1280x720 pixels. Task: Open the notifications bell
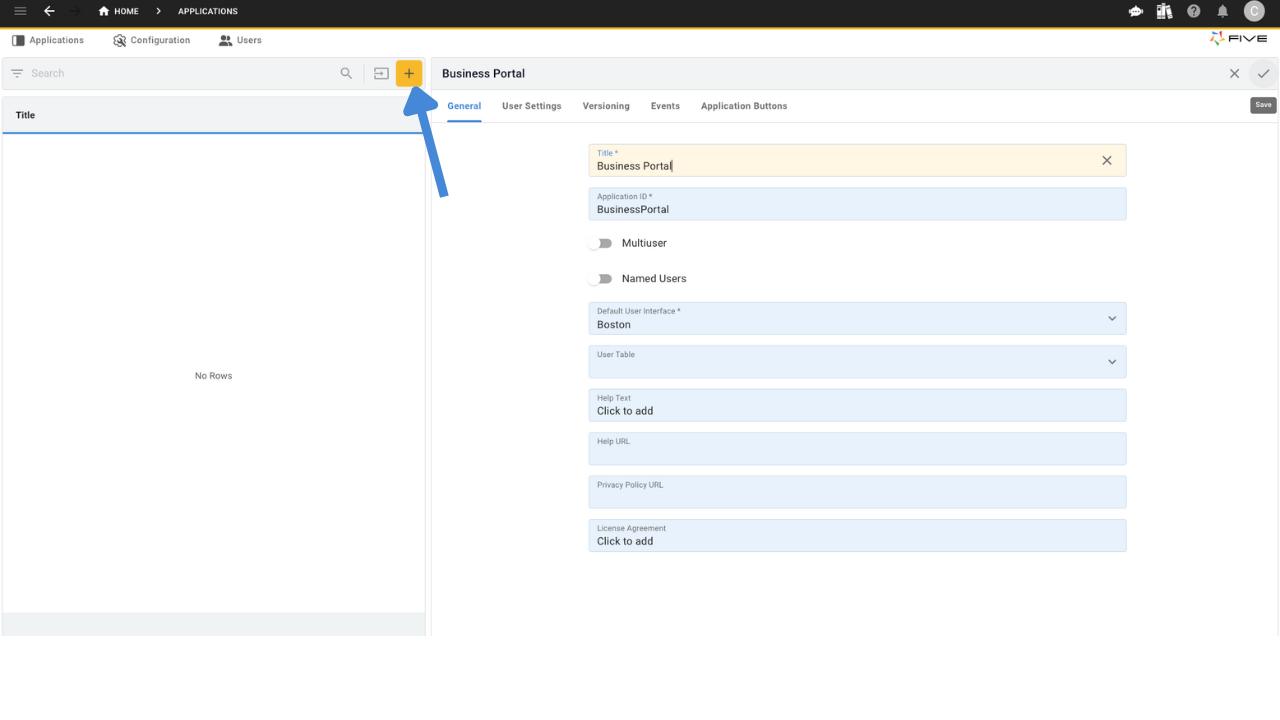point(1222,11)
